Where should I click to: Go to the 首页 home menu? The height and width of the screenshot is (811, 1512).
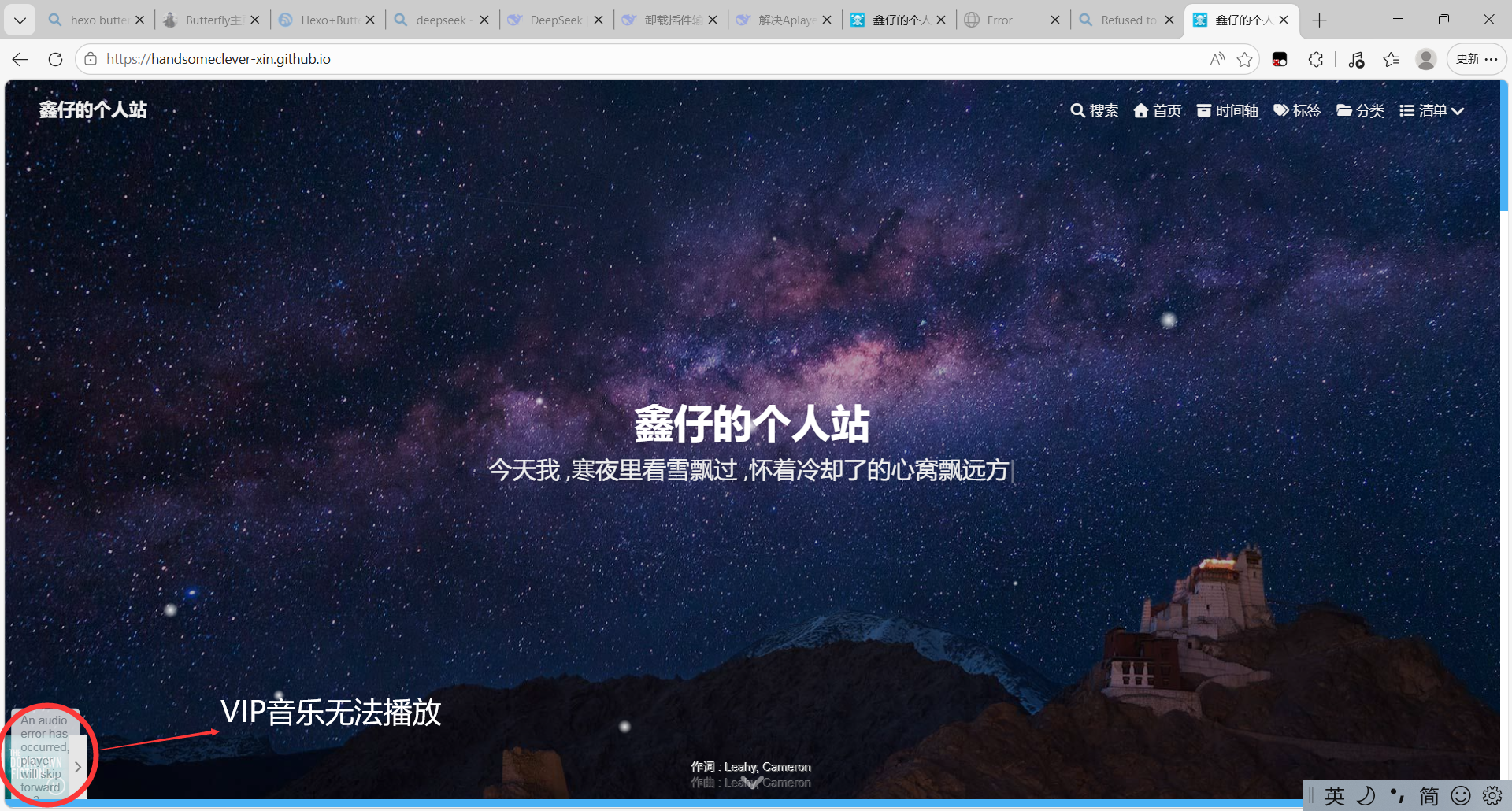pos(1158,111)
